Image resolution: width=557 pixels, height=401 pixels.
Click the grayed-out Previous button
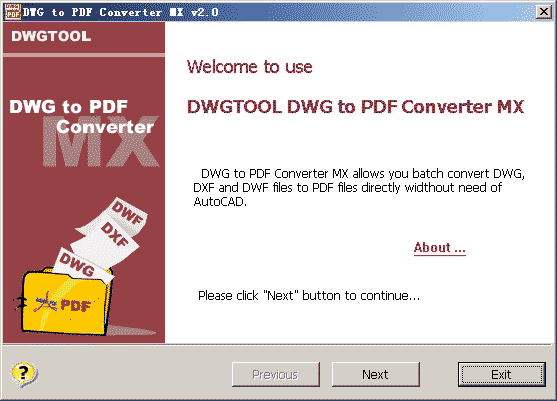[276, 374]
